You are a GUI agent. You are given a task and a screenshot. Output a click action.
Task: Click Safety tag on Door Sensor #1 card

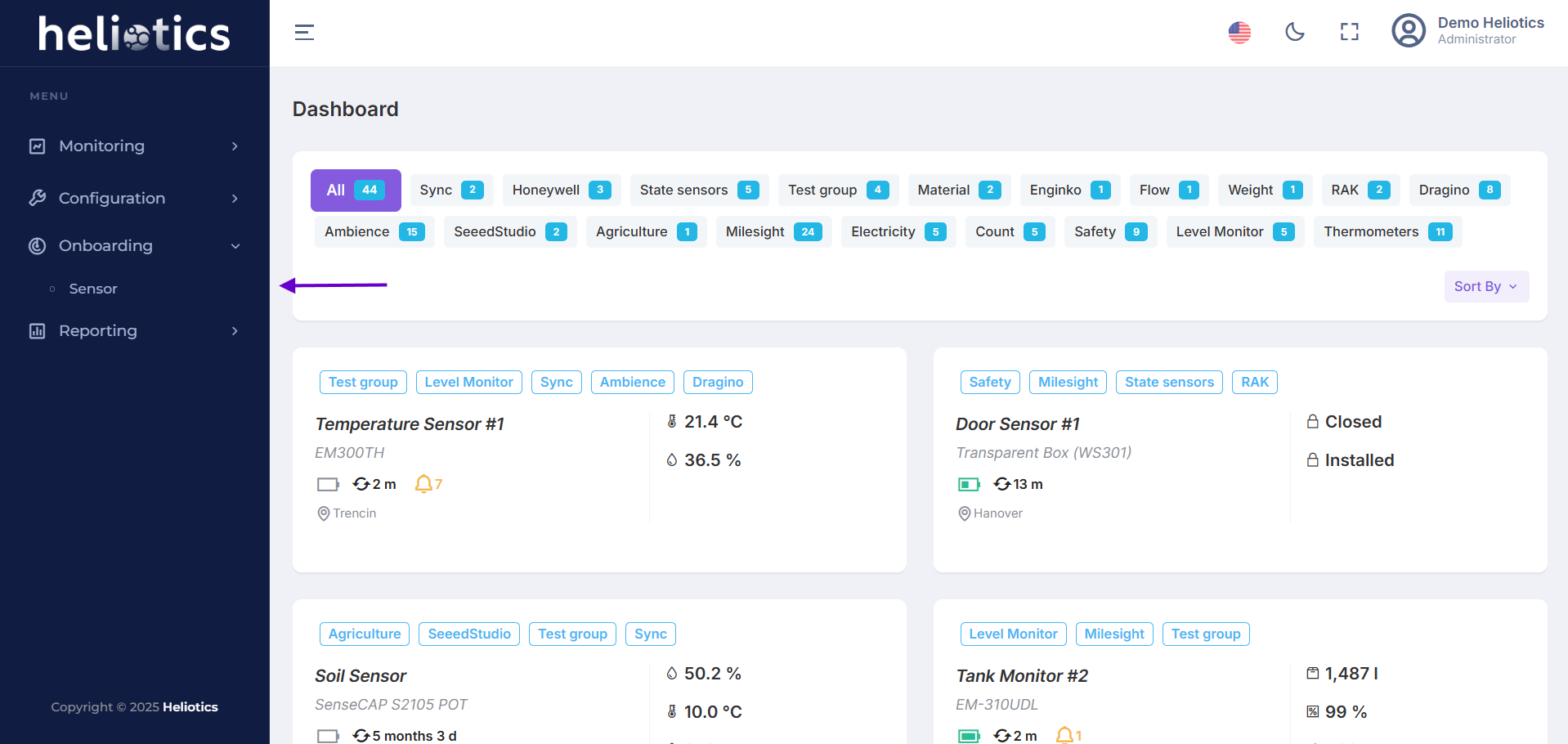point(990,382)
